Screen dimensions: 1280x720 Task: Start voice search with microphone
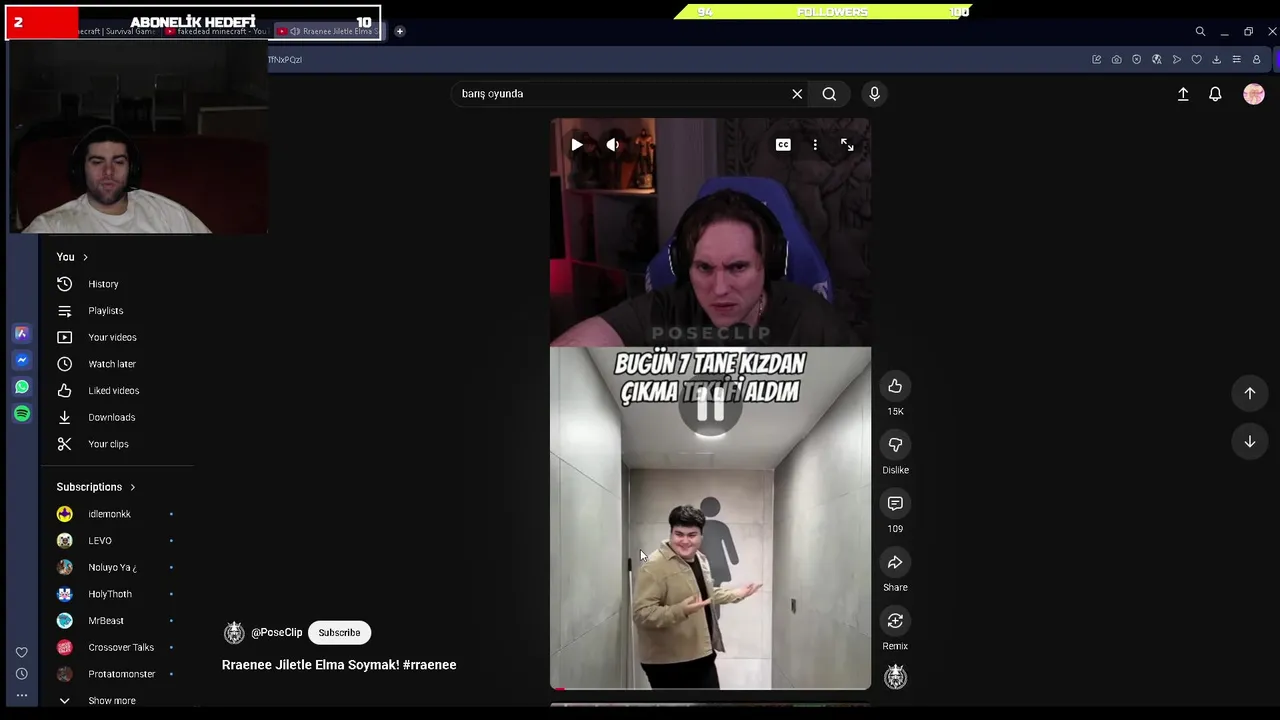point(874,94)
